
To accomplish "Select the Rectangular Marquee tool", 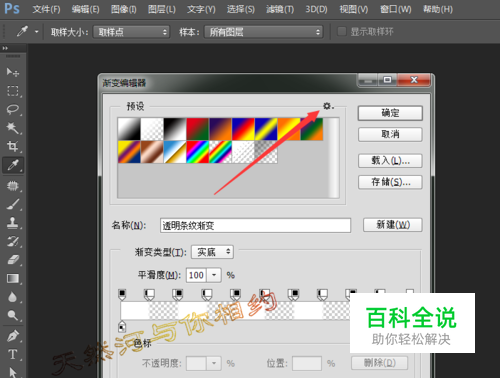I will (x=13, y=91).
